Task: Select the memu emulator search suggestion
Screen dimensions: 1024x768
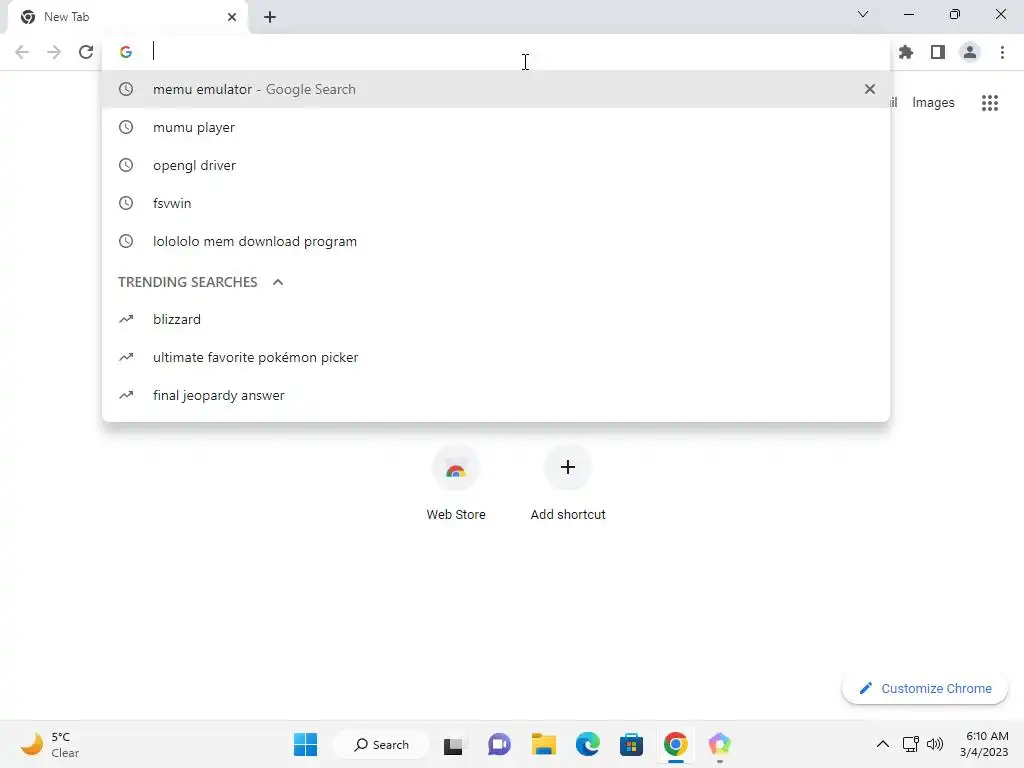Action: click(496, 89)
